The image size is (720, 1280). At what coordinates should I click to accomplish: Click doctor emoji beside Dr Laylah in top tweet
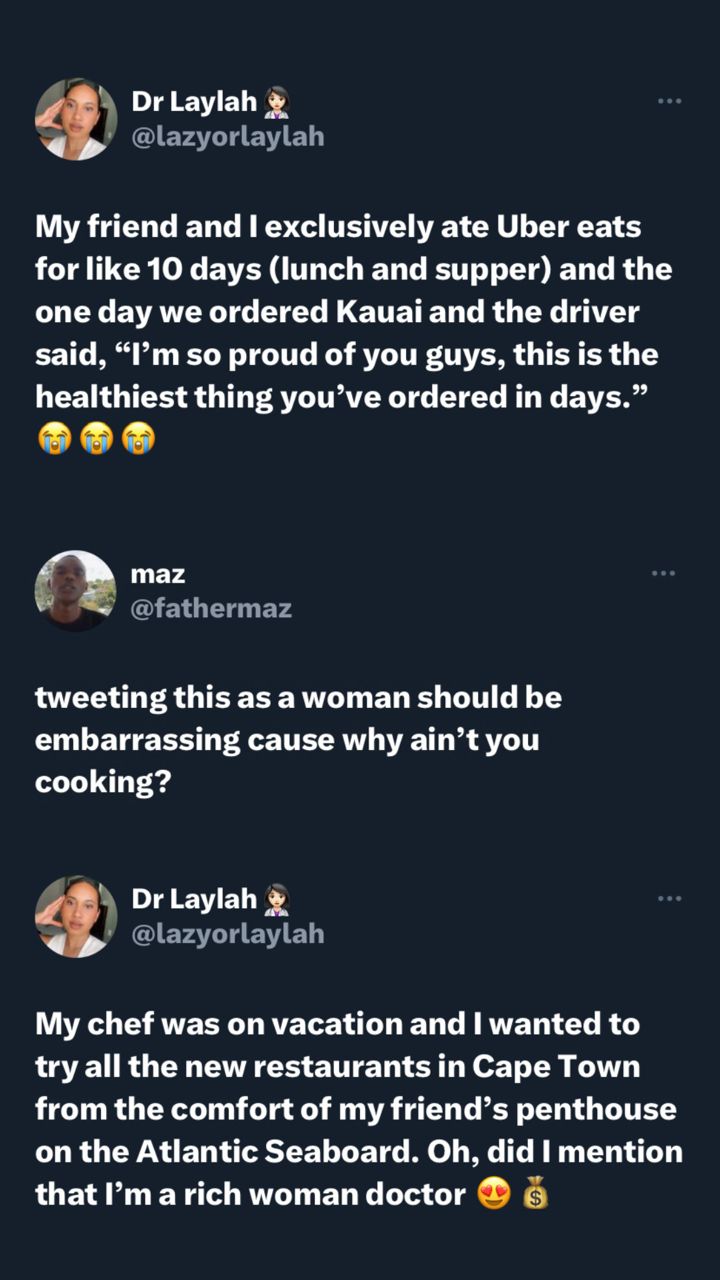coord(277,102)
